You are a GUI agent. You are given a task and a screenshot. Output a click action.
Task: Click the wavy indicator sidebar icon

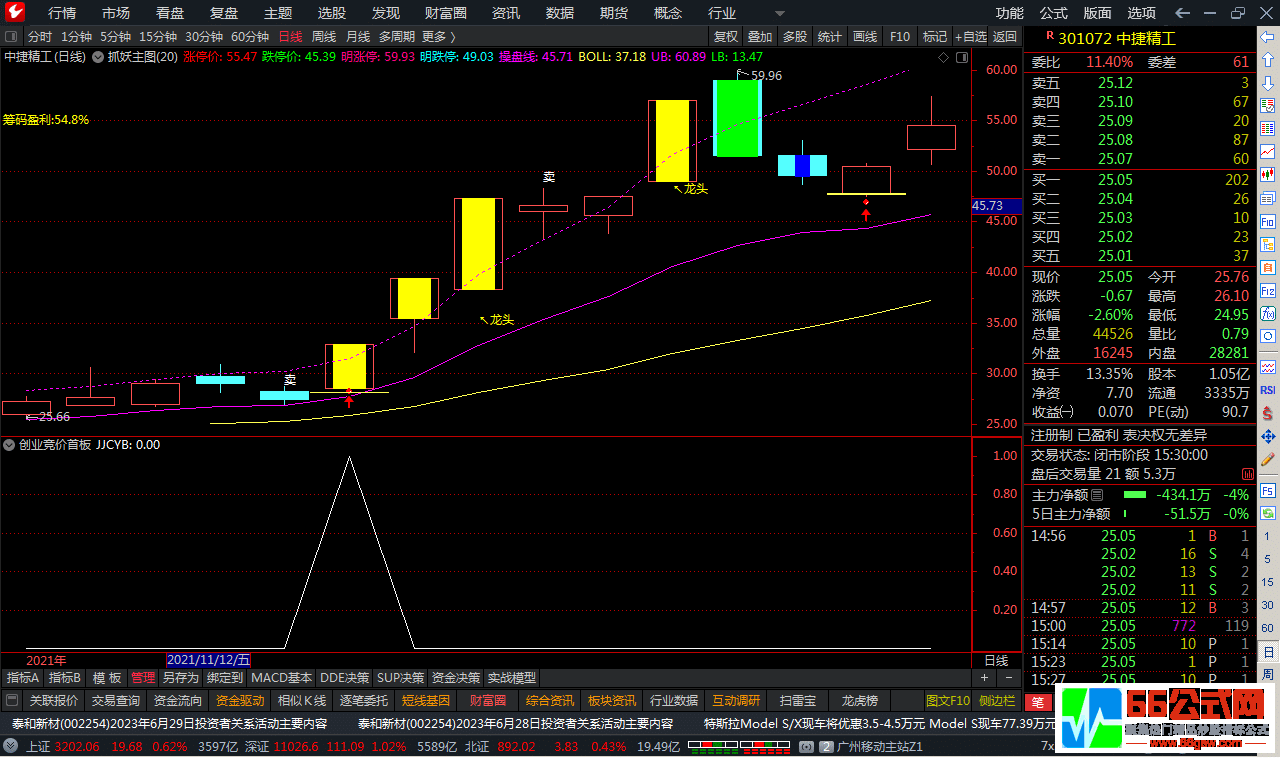(1268, 367)
